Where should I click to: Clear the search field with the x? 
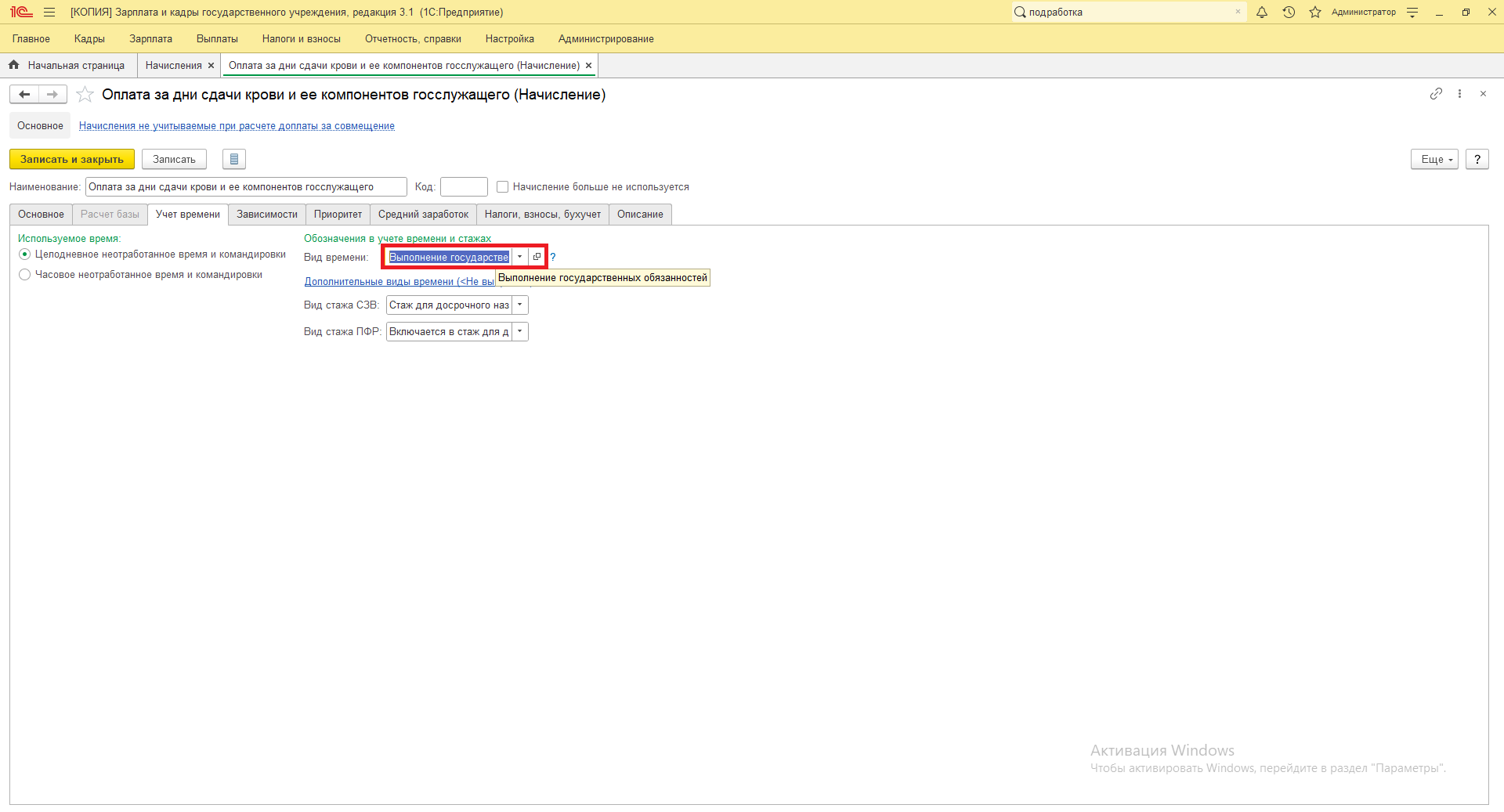point(1238,12)
